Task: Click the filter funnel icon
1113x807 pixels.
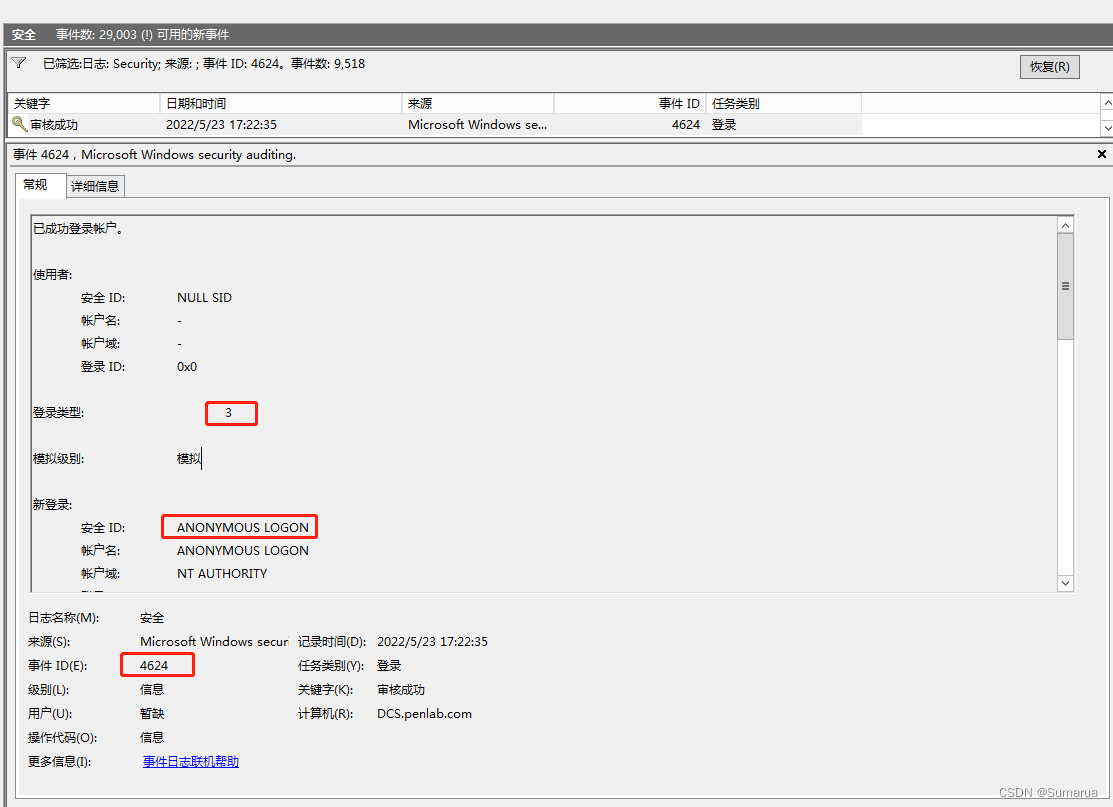Action: tap(19, 63)
